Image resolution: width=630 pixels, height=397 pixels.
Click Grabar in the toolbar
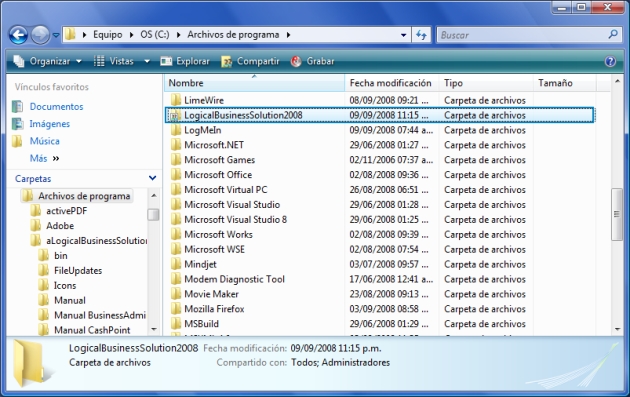click(x=312, y=61)
